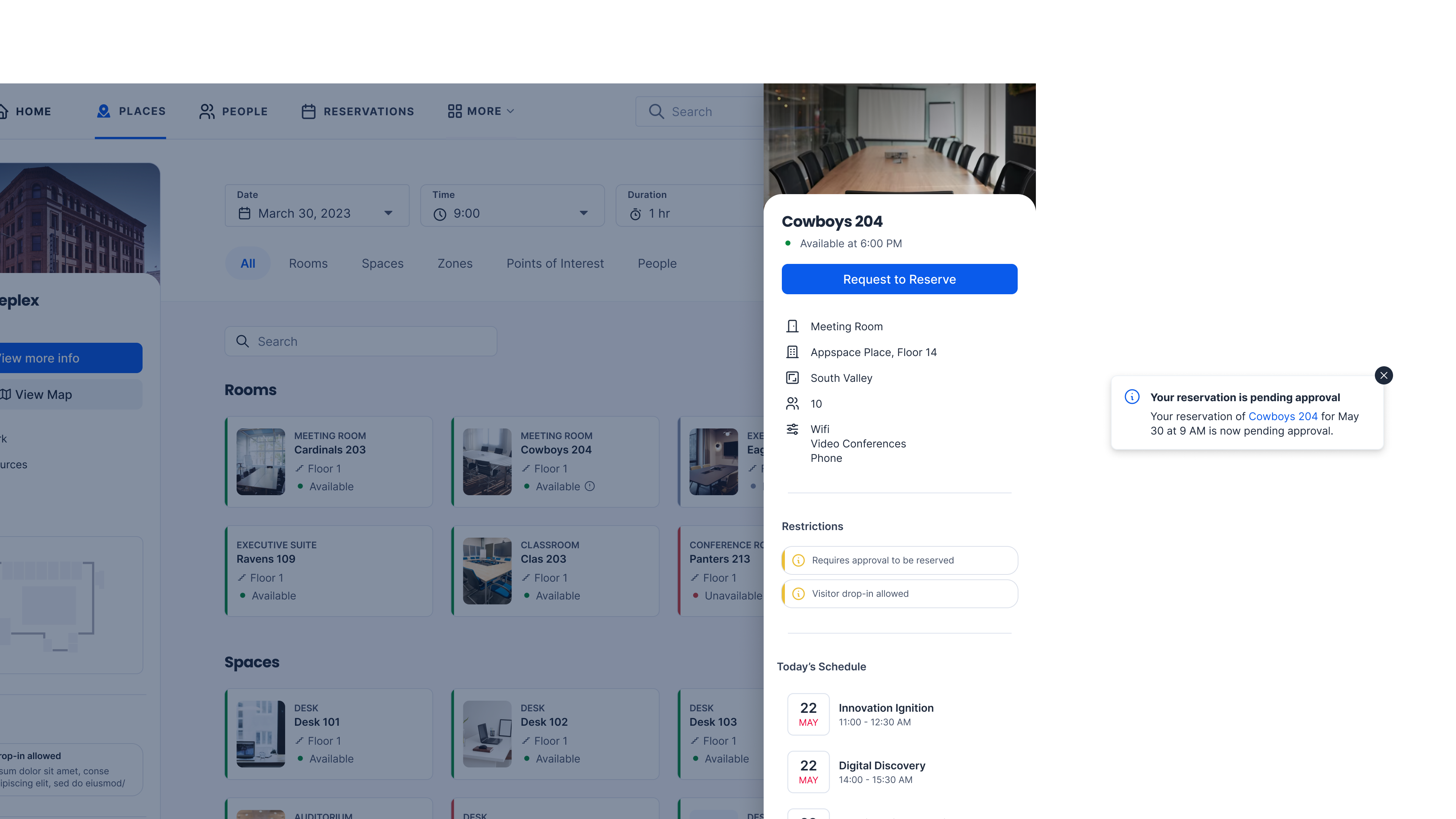The width and height of the screenshot is (1456, 819).
Task: Click the top search magnifier icon
Action: (656, 111)
